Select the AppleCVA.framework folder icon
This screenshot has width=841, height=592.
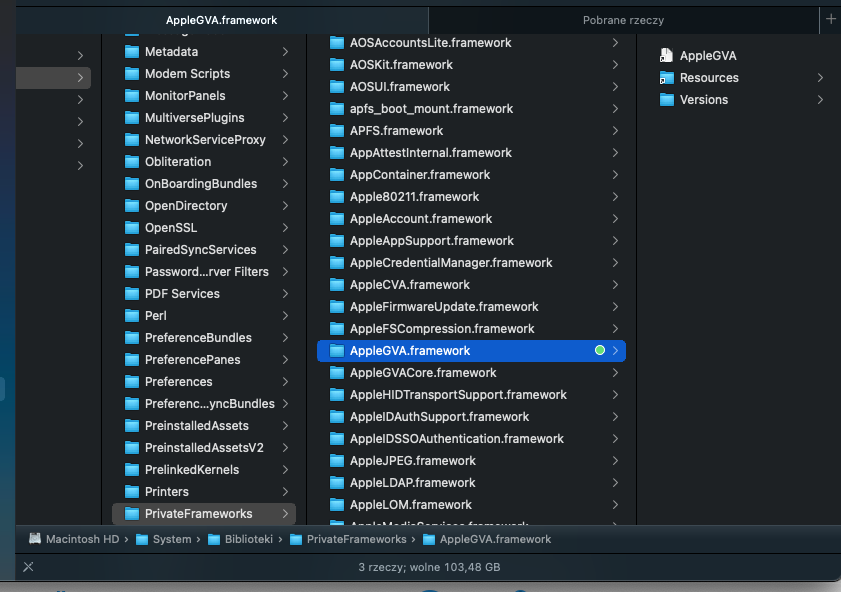[337, 285]
